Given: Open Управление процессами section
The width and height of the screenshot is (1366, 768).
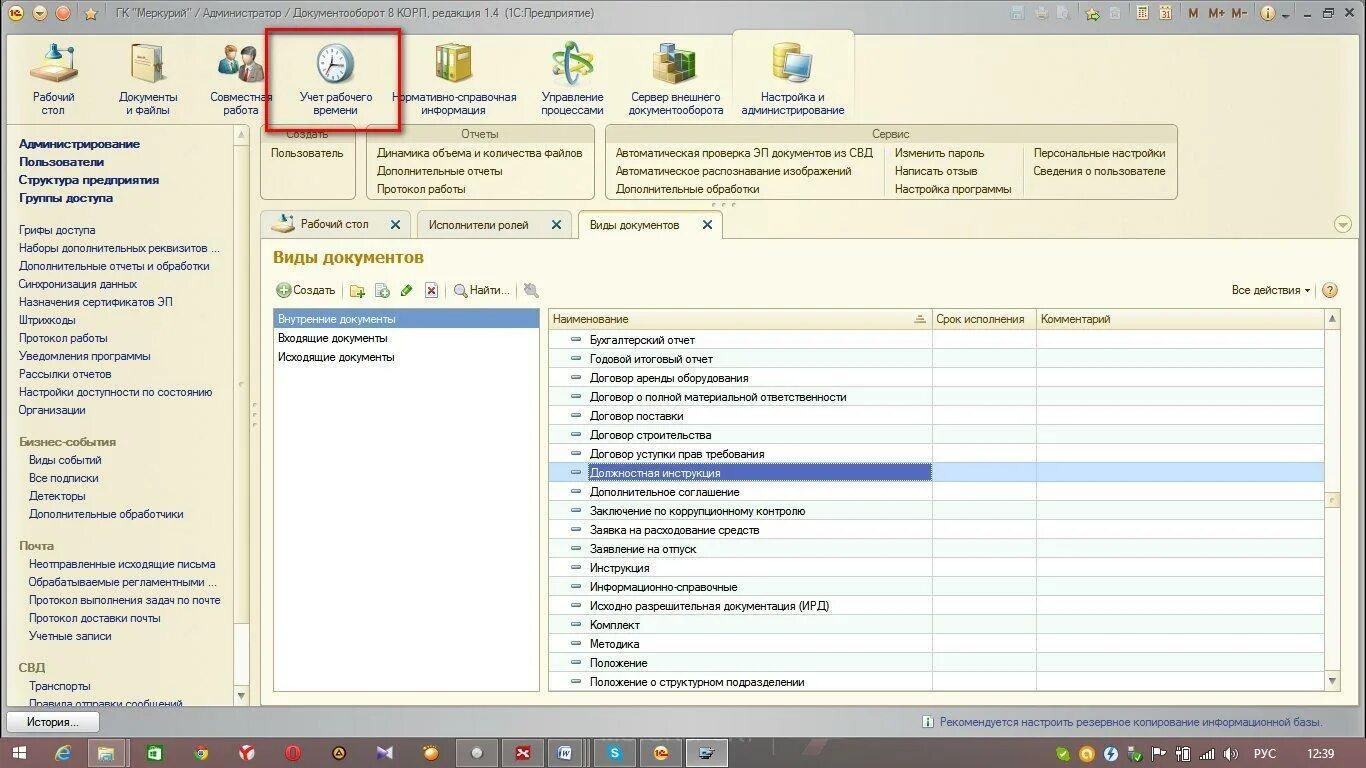Looking at the screenshot, I should coord(573,80).
